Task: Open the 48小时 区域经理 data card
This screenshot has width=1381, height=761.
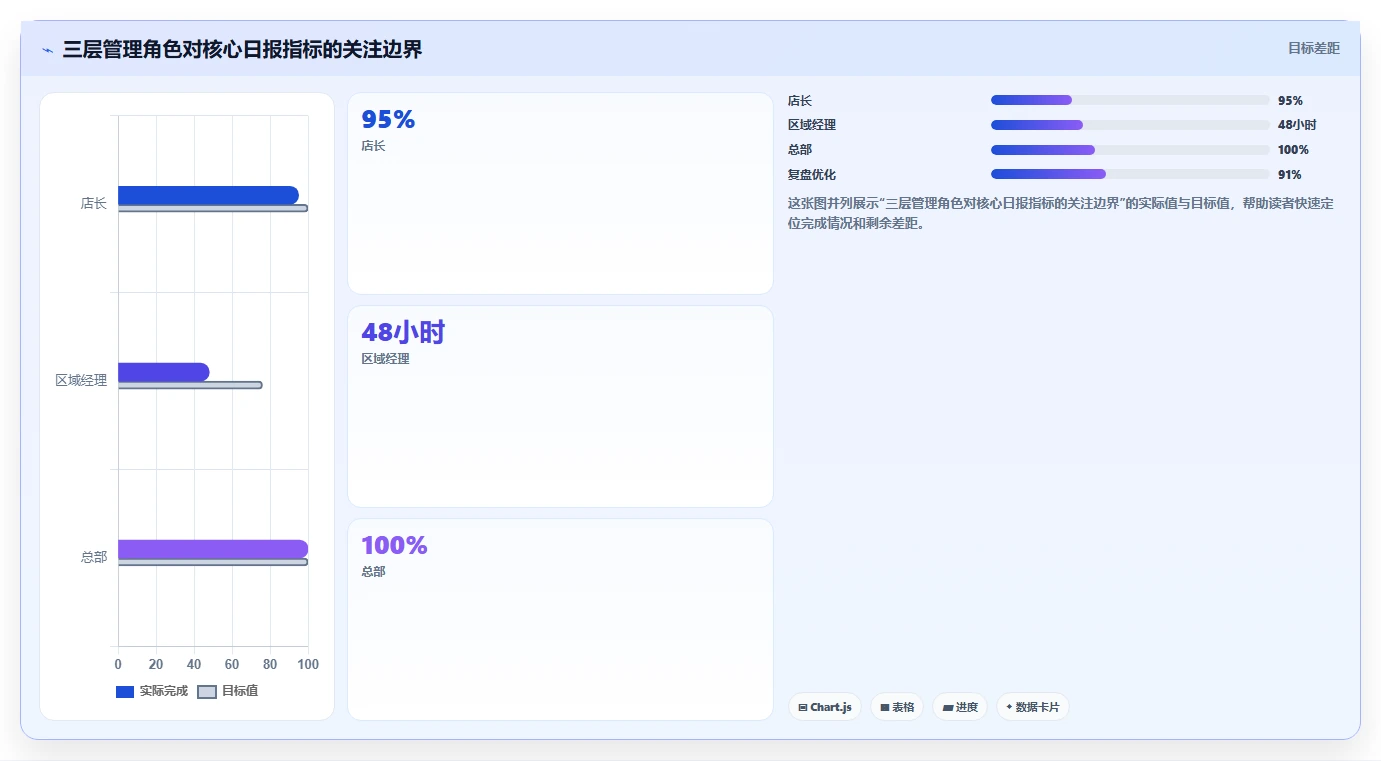Action: click(560, 407)
